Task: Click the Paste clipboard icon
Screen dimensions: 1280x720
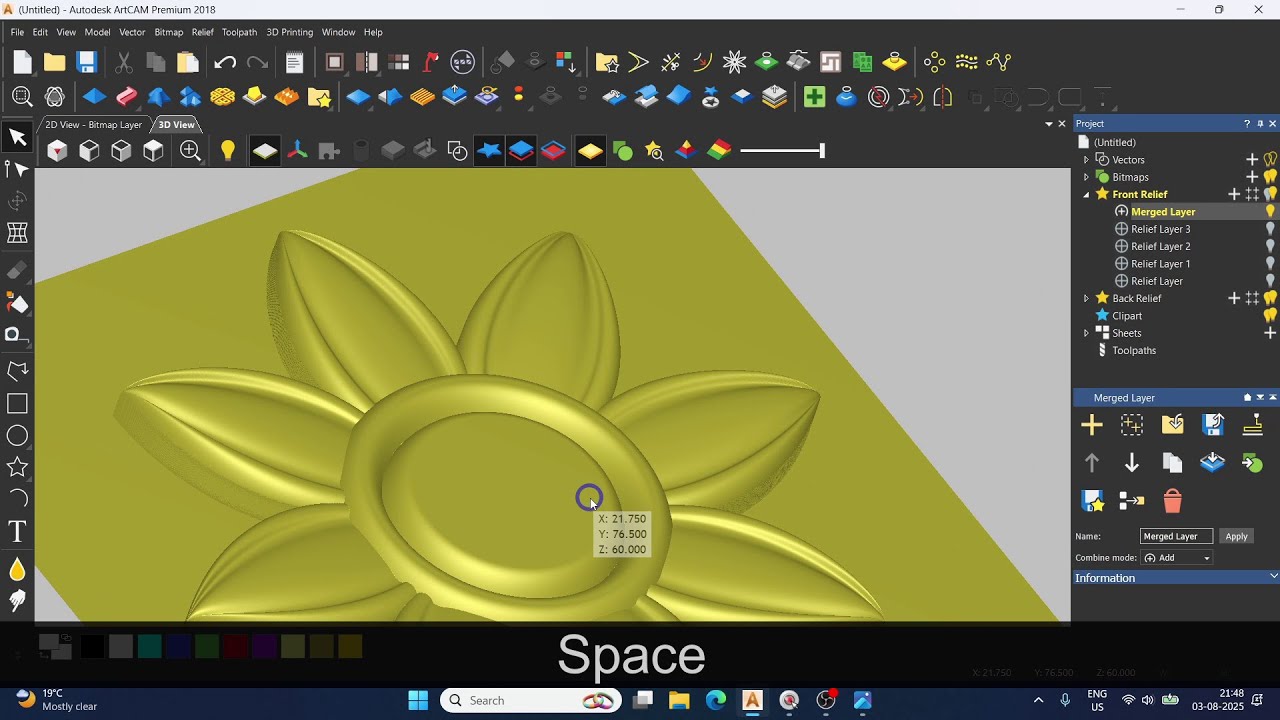Action: (188, 62)
